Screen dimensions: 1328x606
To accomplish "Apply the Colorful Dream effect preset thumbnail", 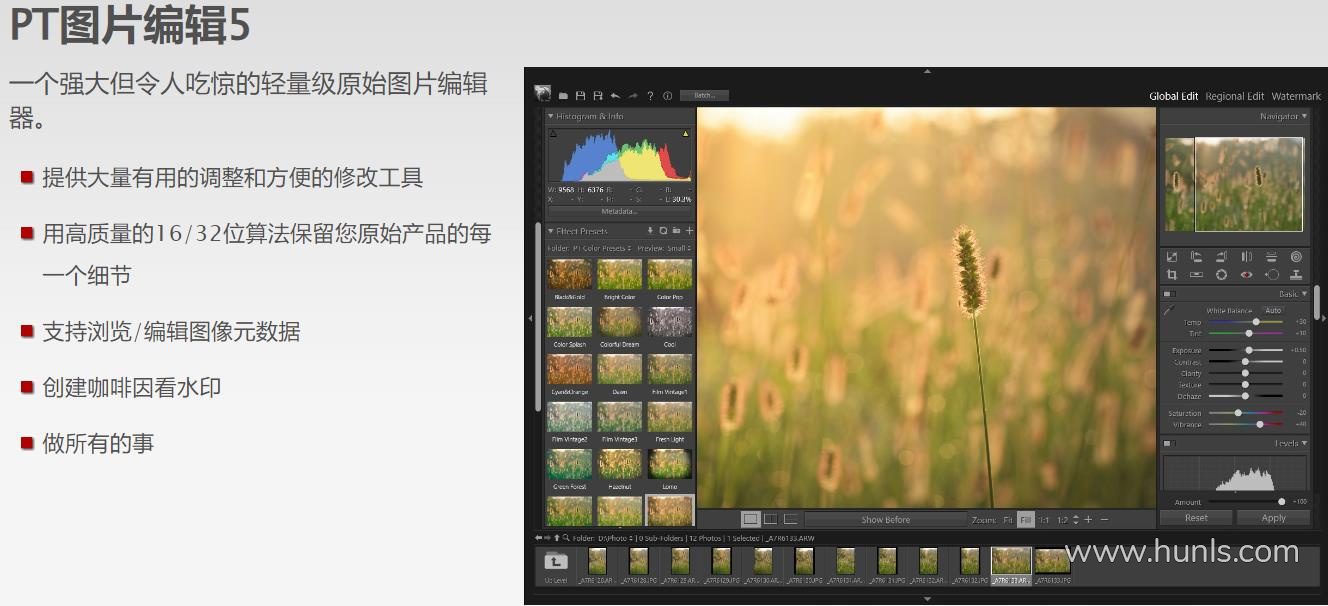I will point(620,321).
